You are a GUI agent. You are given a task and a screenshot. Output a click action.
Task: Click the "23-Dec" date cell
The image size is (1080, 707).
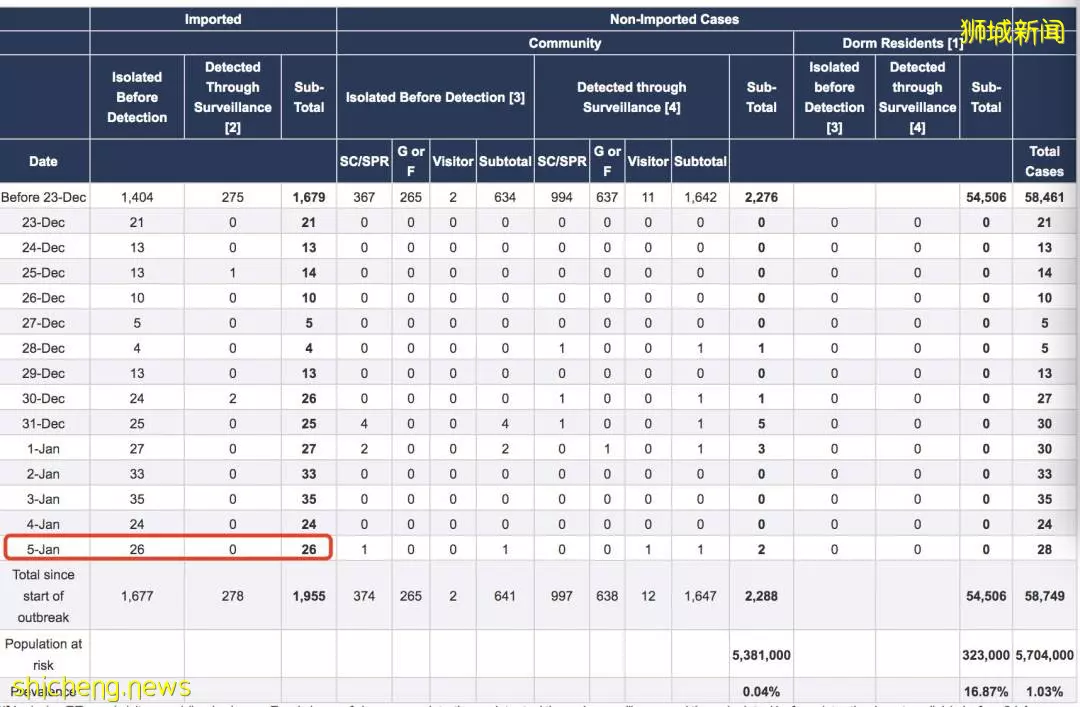43,223
